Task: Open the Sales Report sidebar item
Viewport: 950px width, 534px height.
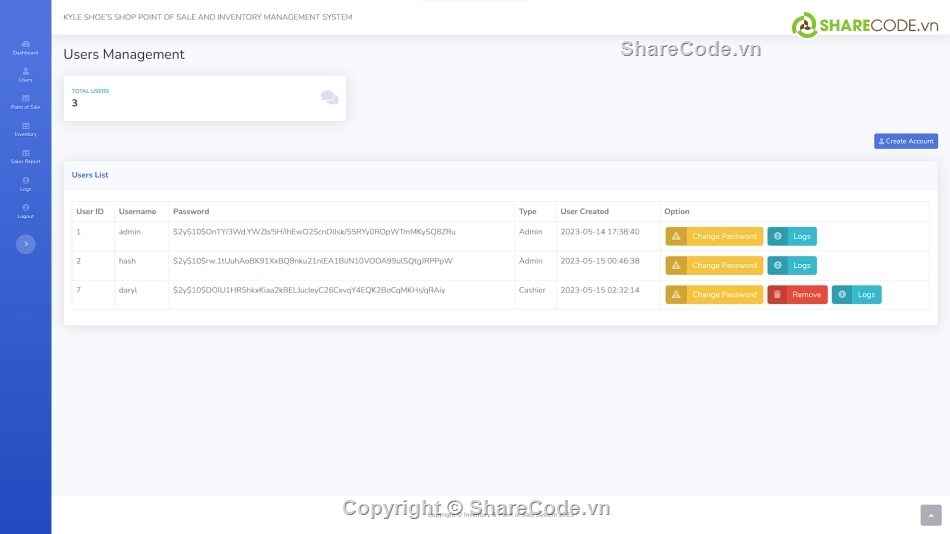Action: 25,156
